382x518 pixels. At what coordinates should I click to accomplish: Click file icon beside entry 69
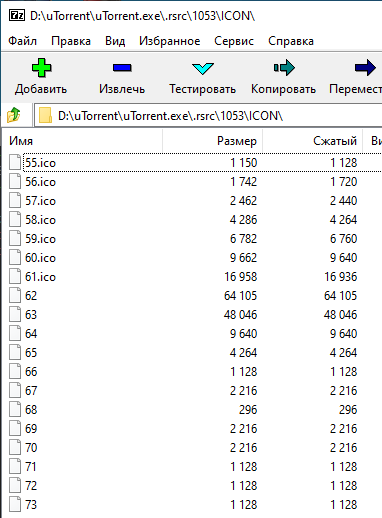(x=15, y=428)
